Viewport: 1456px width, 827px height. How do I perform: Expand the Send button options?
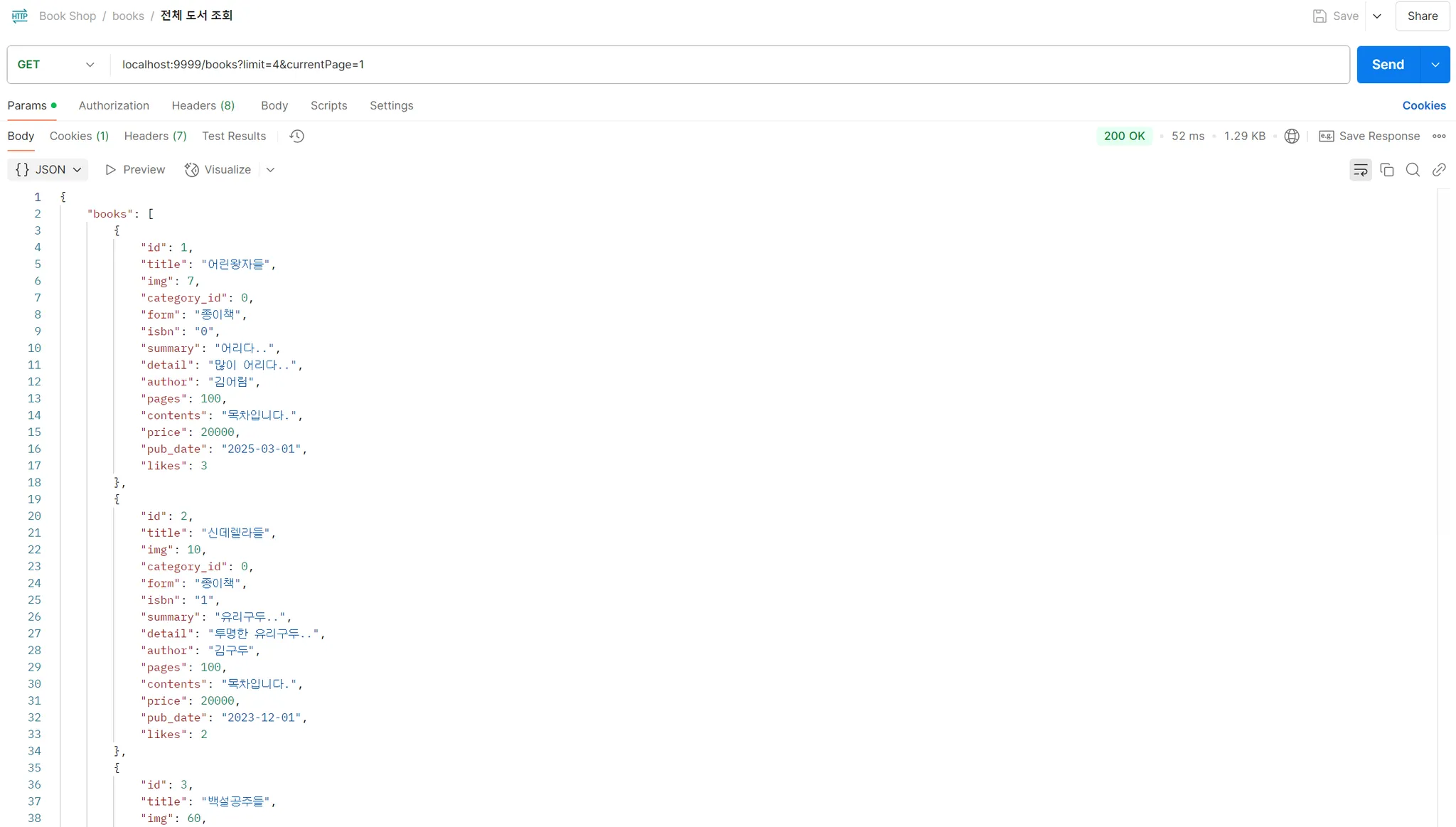pos(1435,64)
